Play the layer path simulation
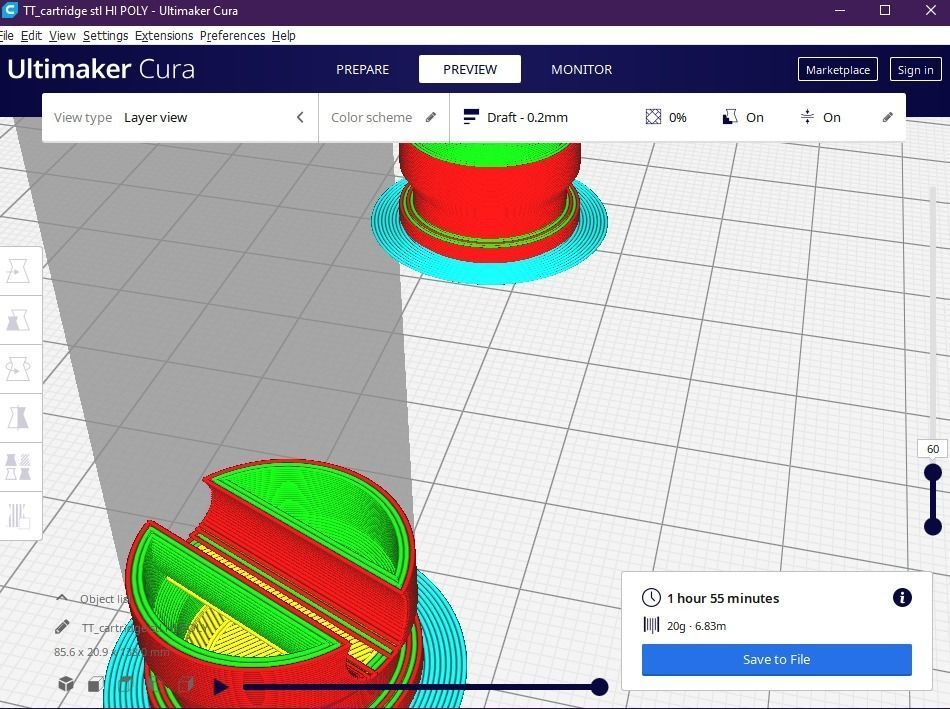 point(221,687)
